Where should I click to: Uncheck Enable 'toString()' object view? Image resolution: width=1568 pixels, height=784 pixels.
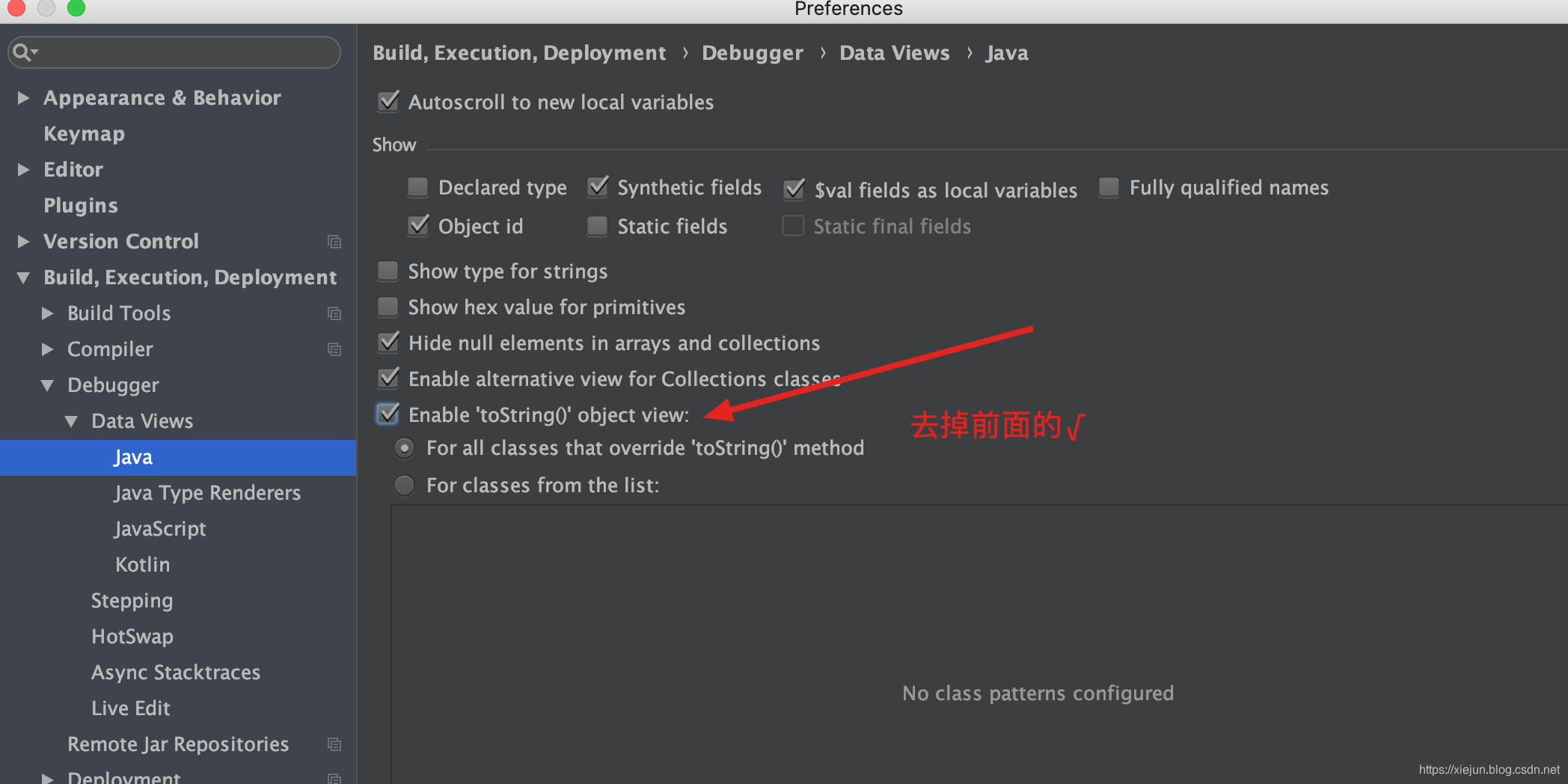click(388, 414)
